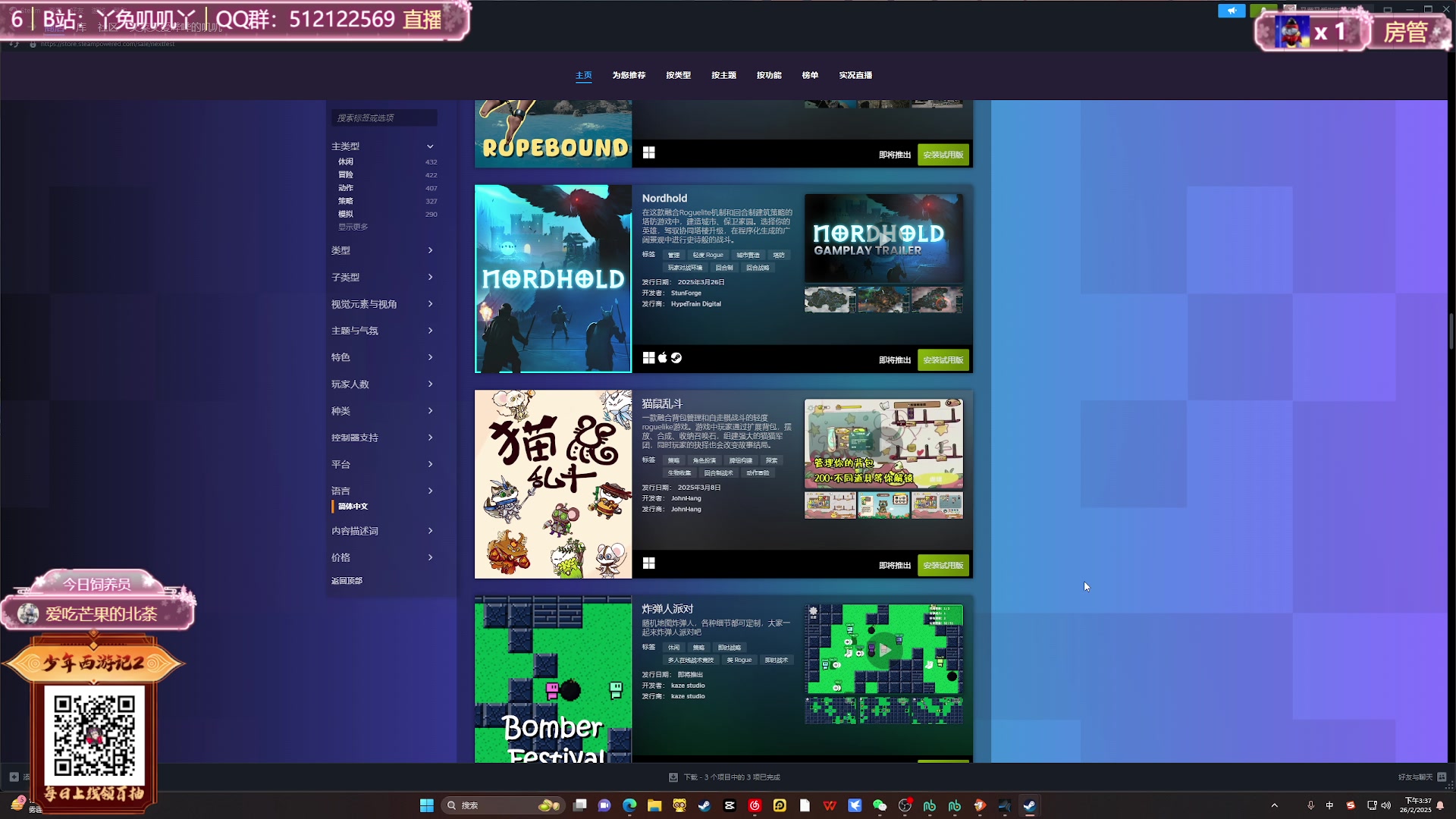The image size is (1456, 819).
Task: Click the volume icon in the system tray
Action: click(x=1386, y=805)
